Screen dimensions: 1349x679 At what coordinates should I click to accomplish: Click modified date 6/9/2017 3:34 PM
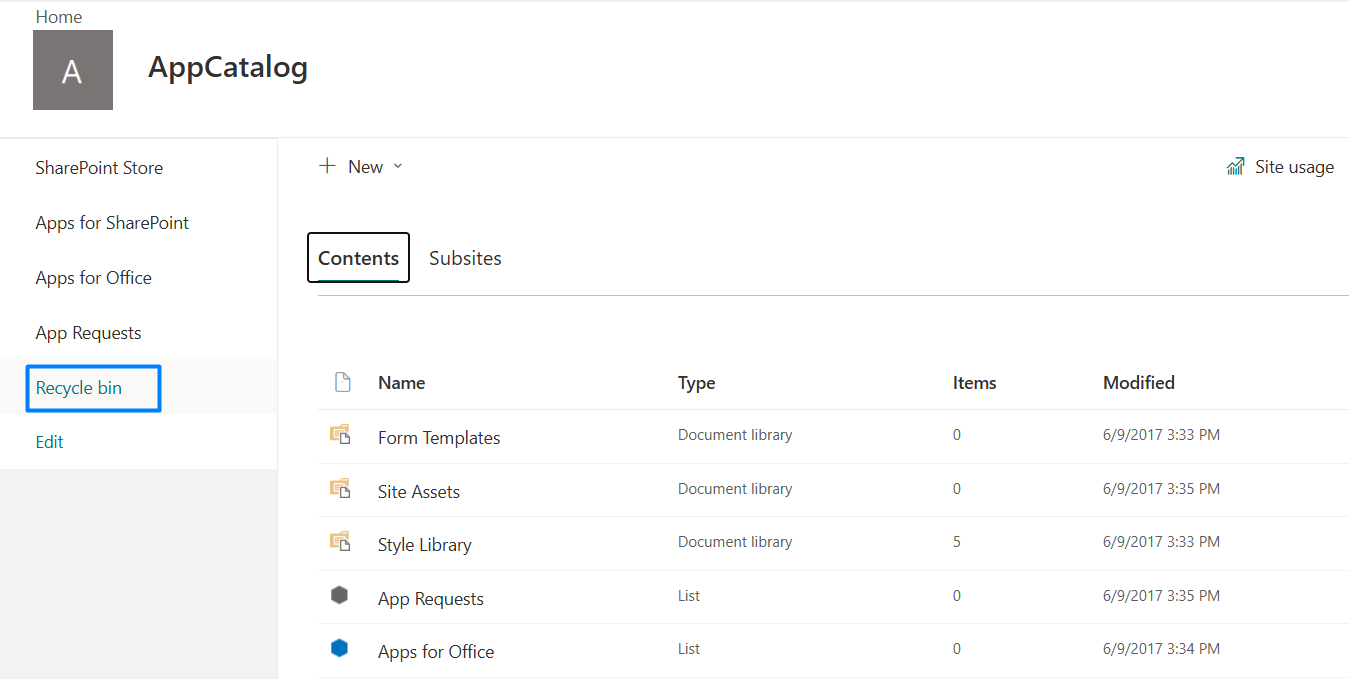coord(1161,649)
